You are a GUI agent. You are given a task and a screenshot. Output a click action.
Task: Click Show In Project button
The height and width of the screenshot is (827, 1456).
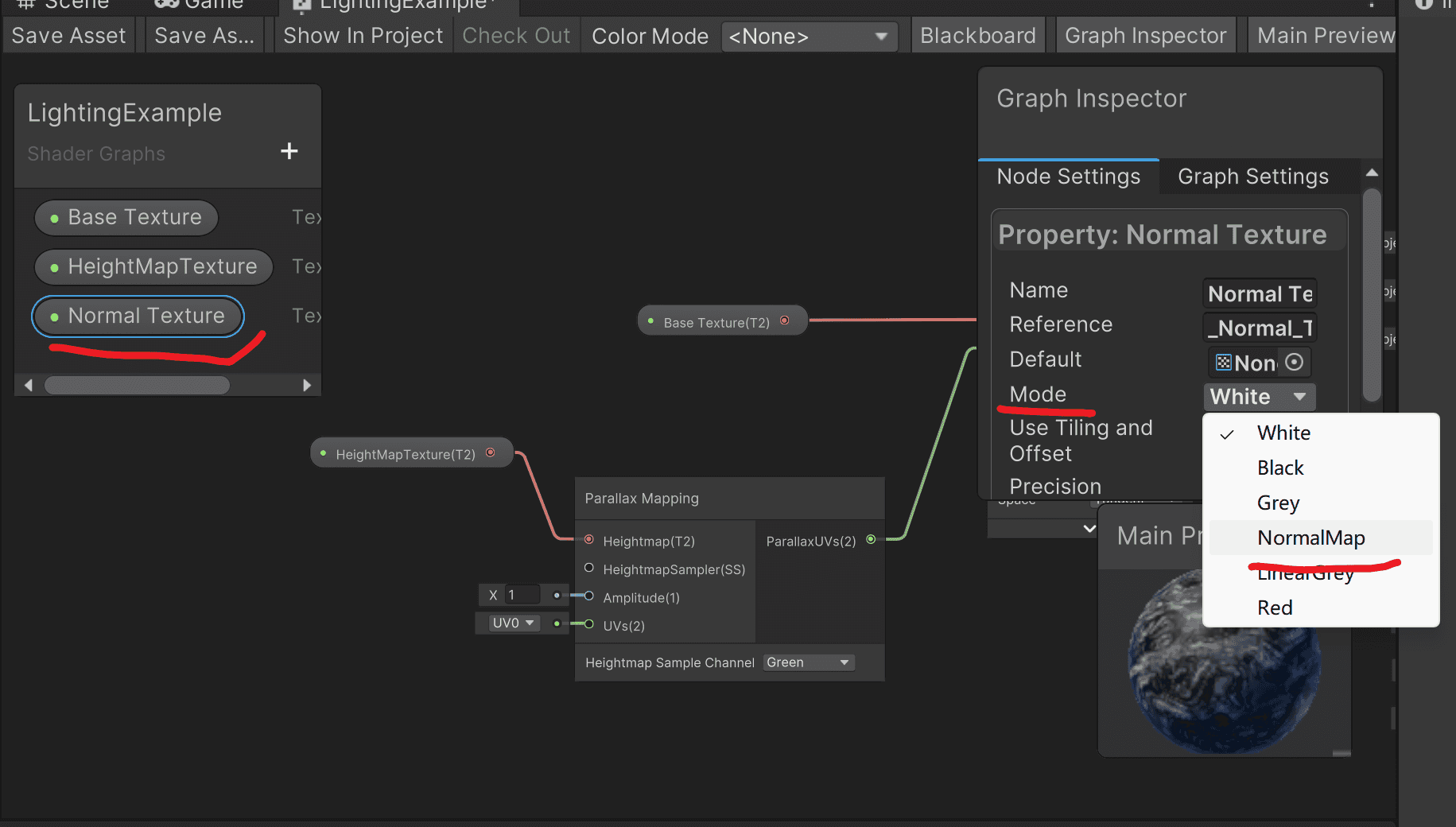[x=363, y=36]
